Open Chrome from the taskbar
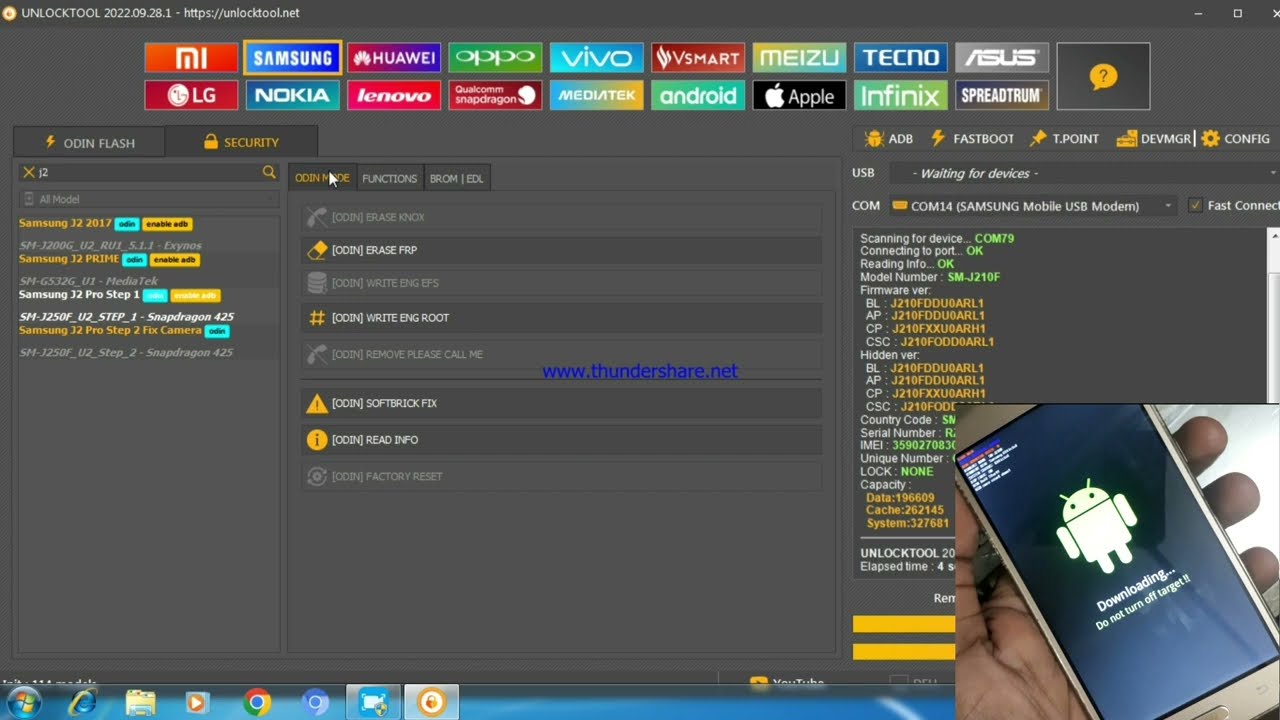This screenshot has height=720, width=1280. pos(257,703)
